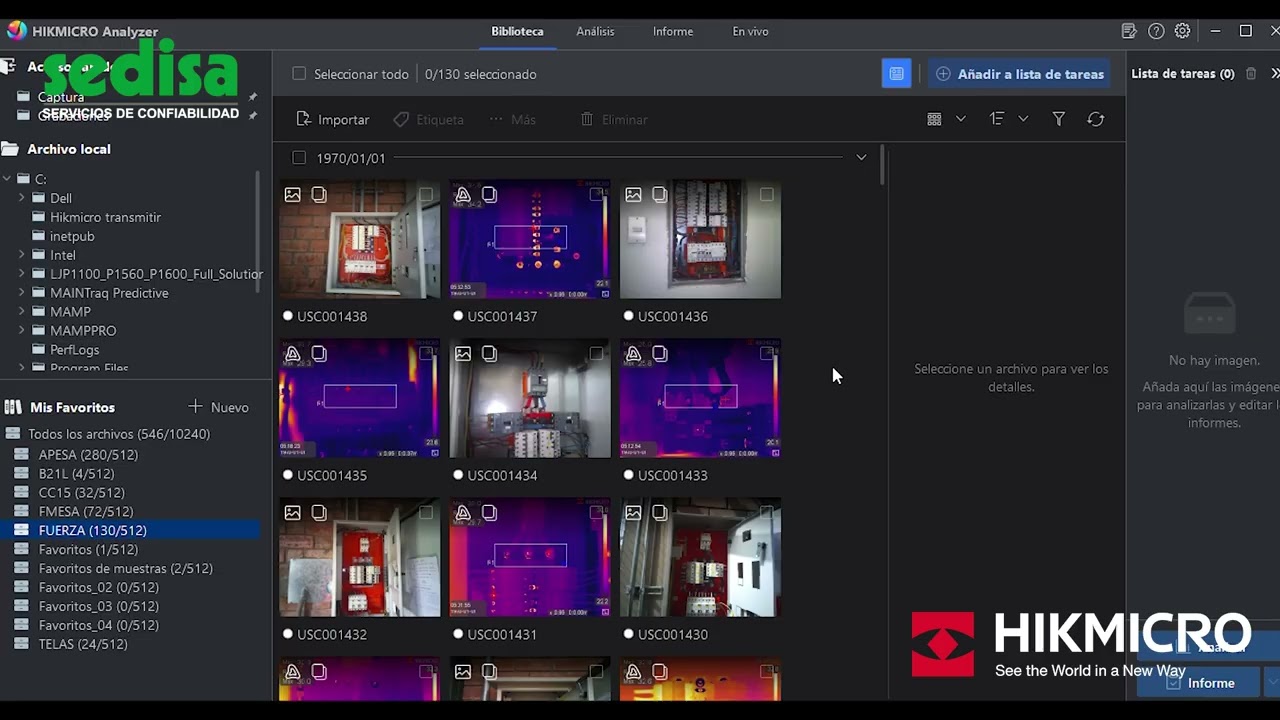Screen dimensions: 1280x720
Task: Select the PerfLogs folder
Action: coord(75,350)
